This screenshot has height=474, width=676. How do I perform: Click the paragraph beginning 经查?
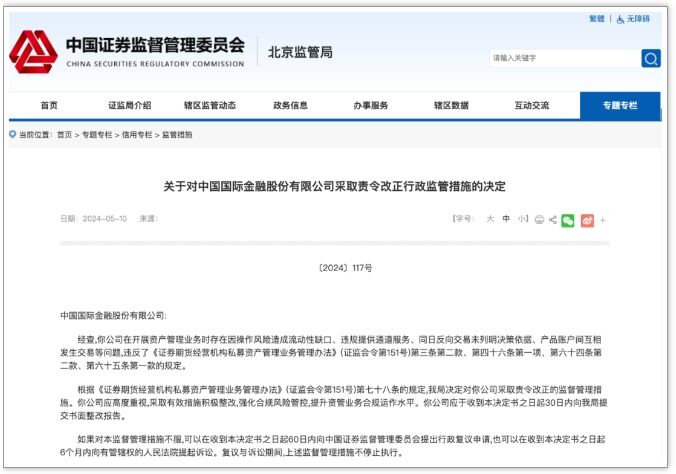331,352
